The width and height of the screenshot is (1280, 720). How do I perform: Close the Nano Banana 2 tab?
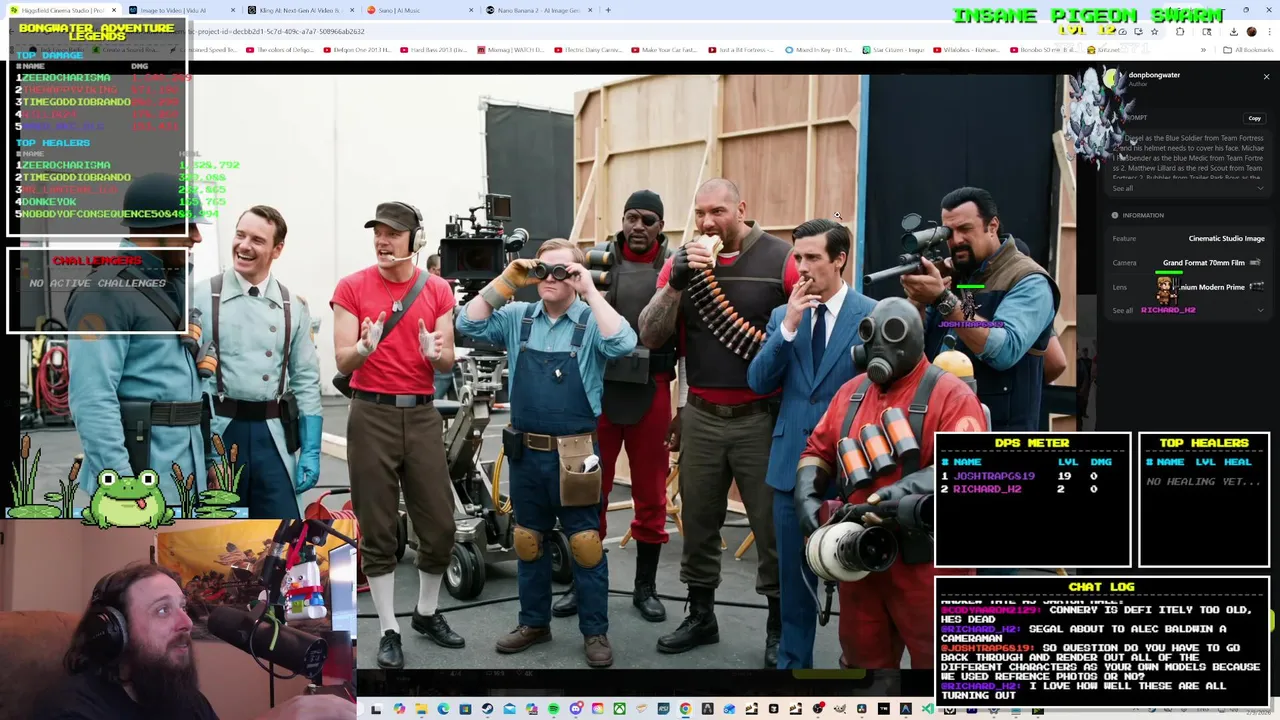point(590,10)
